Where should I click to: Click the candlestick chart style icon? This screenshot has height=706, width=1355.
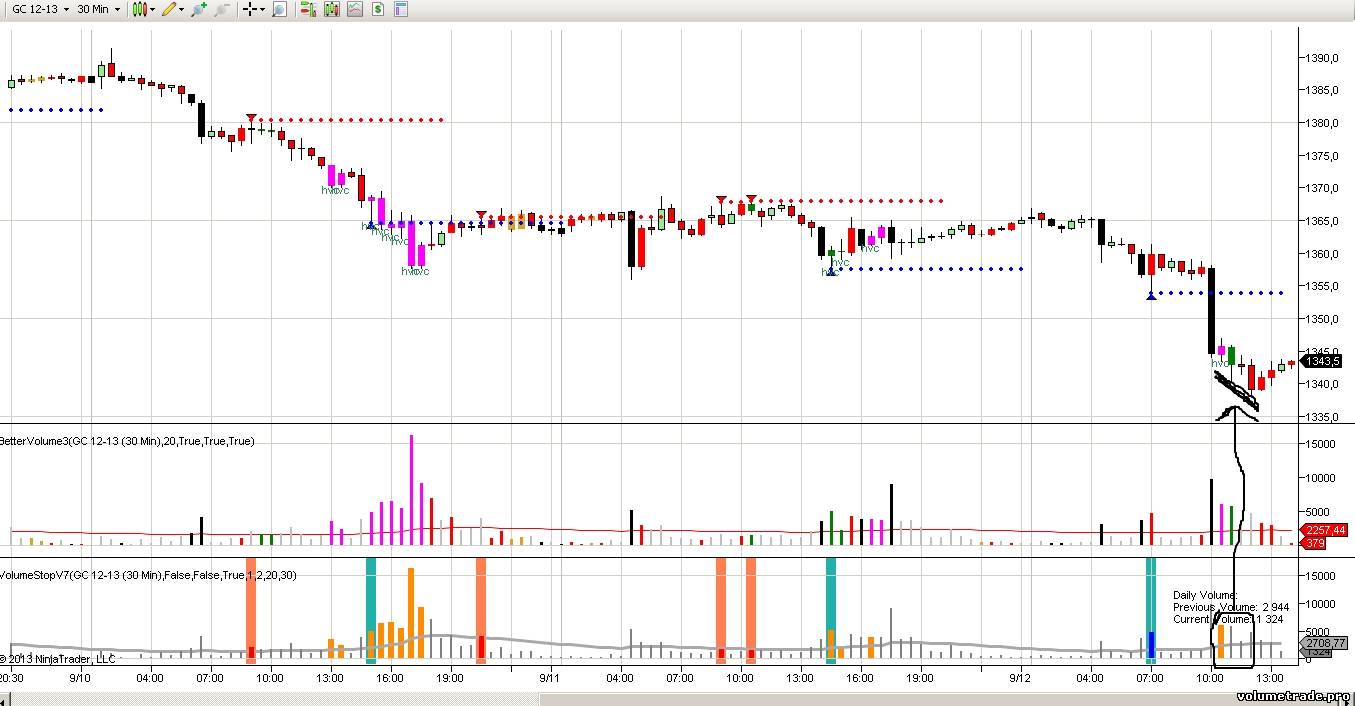pos(140,9)
